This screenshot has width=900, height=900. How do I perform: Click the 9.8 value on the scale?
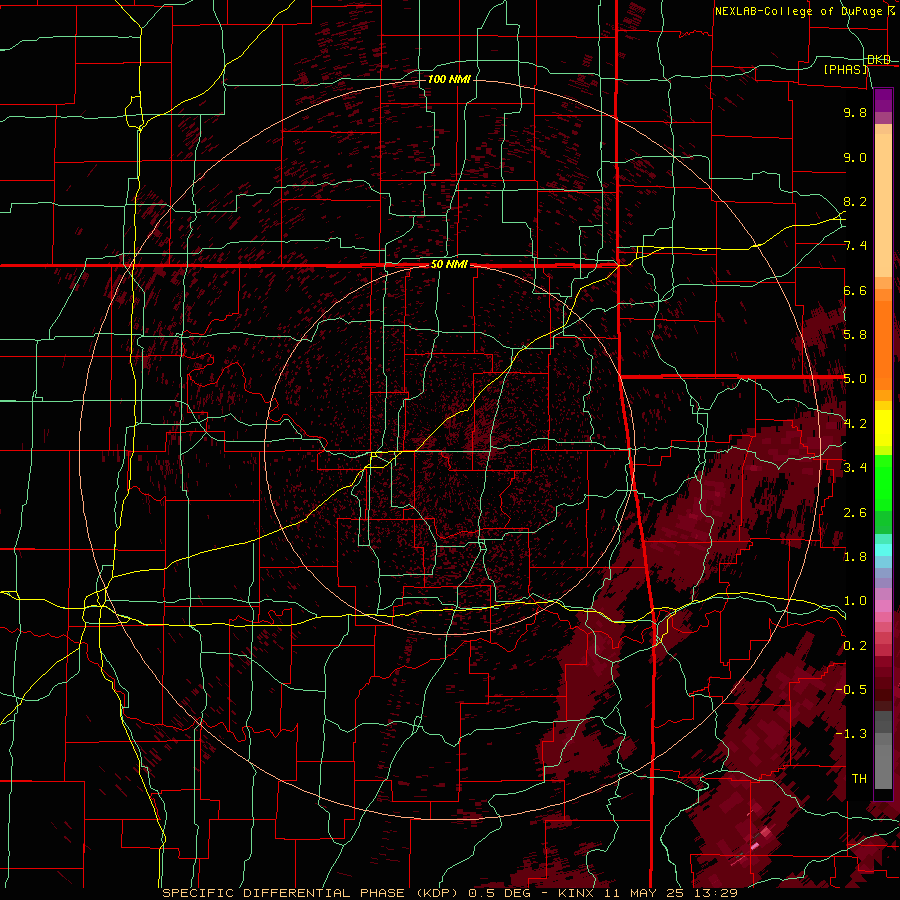[x=855, y=112]
